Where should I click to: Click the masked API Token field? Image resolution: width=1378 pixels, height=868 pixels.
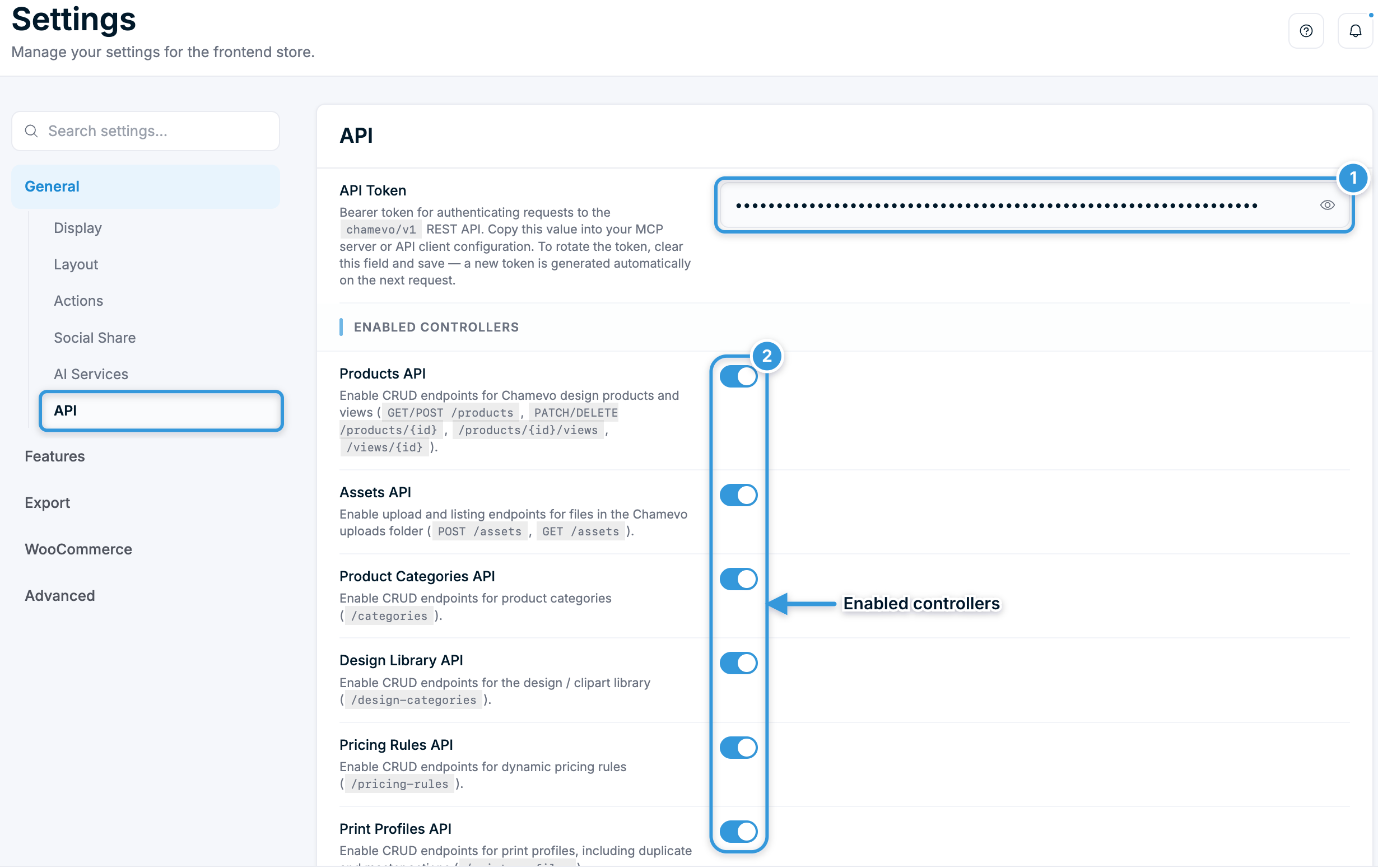tap(1033, 205)
